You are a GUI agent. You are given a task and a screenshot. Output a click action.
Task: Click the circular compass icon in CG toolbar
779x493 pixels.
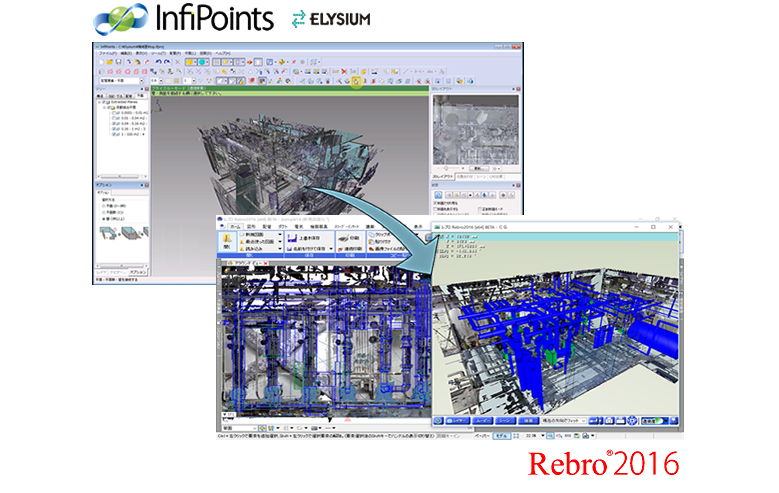pyautogui.click(x=631, y=420)
